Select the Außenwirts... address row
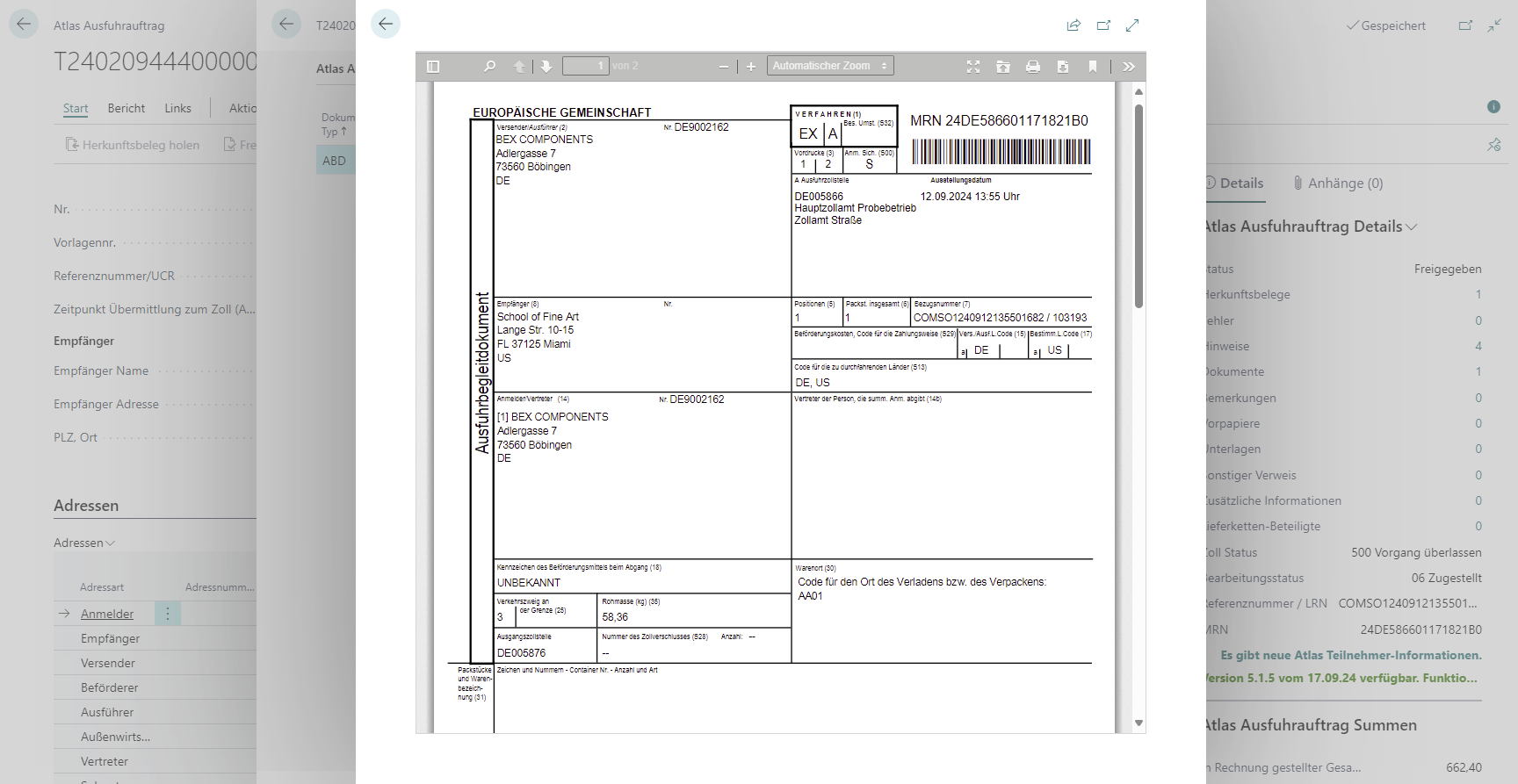The image size is (1518, 784). (115, 737)
